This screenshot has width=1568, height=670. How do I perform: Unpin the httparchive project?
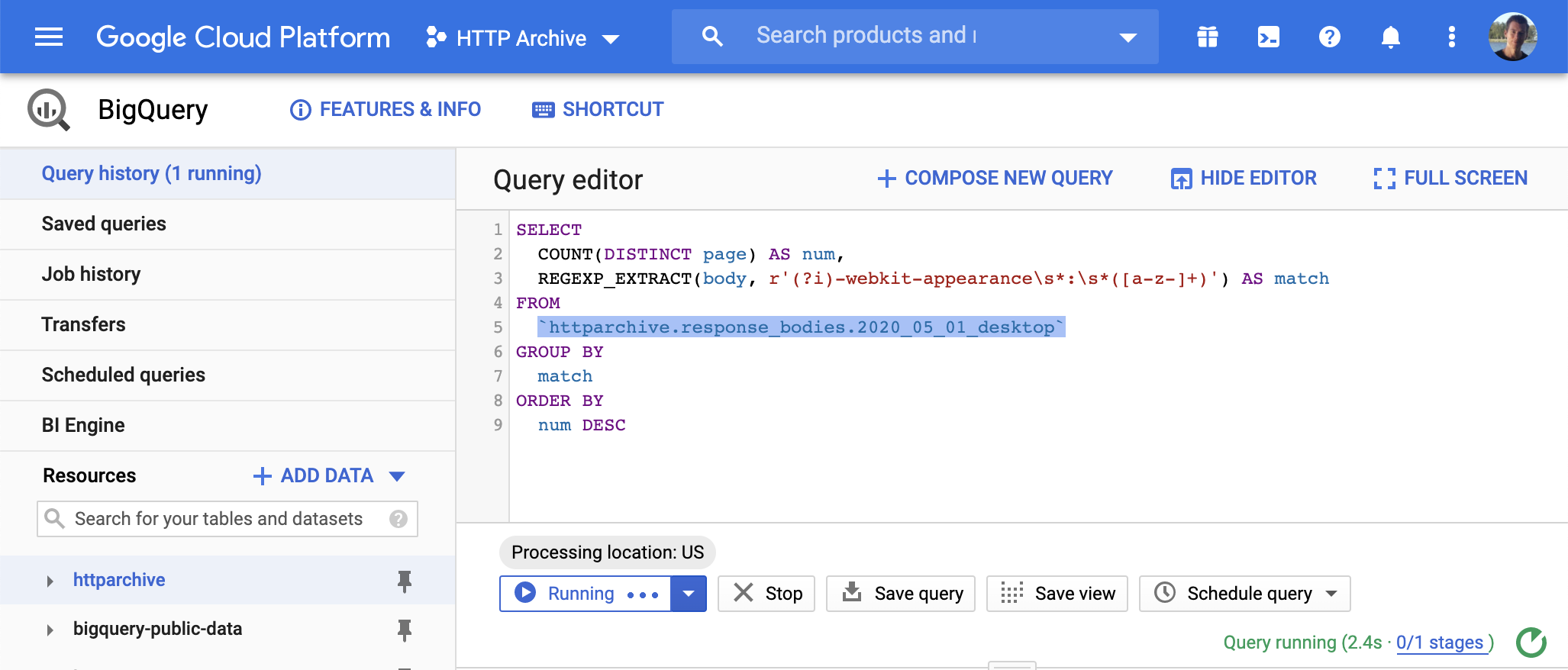405,581
